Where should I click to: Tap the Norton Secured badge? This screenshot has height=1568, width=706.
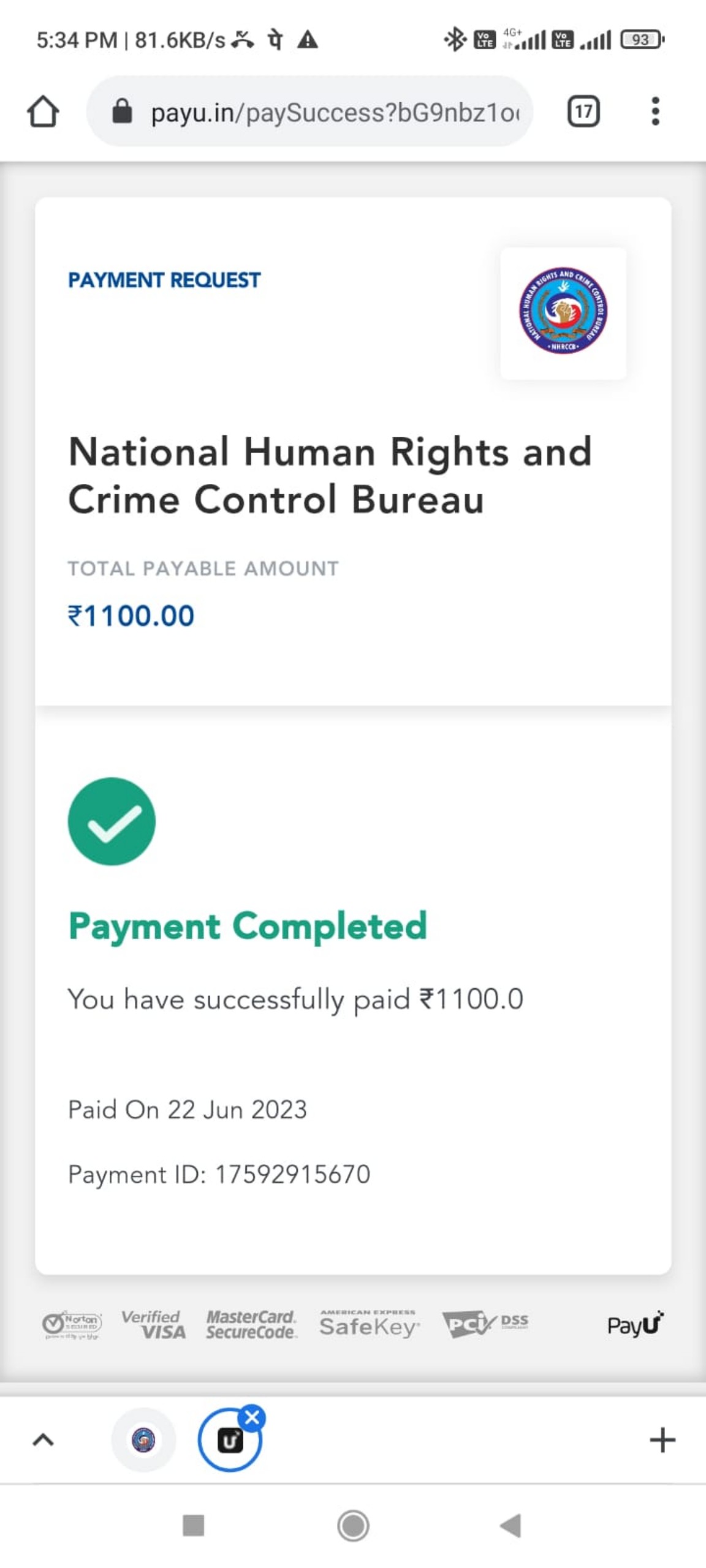72,1325
